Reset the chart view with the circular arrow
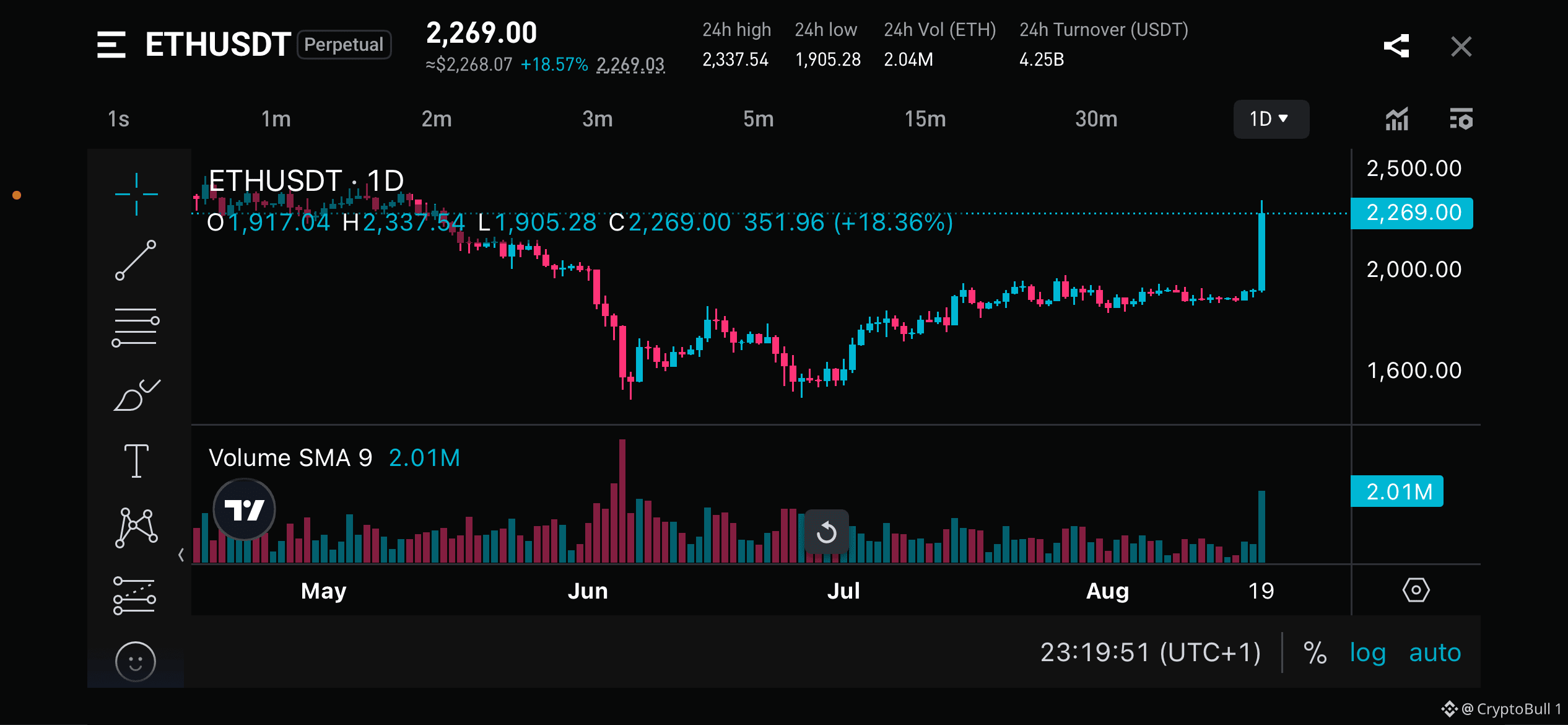 [827, 532]
